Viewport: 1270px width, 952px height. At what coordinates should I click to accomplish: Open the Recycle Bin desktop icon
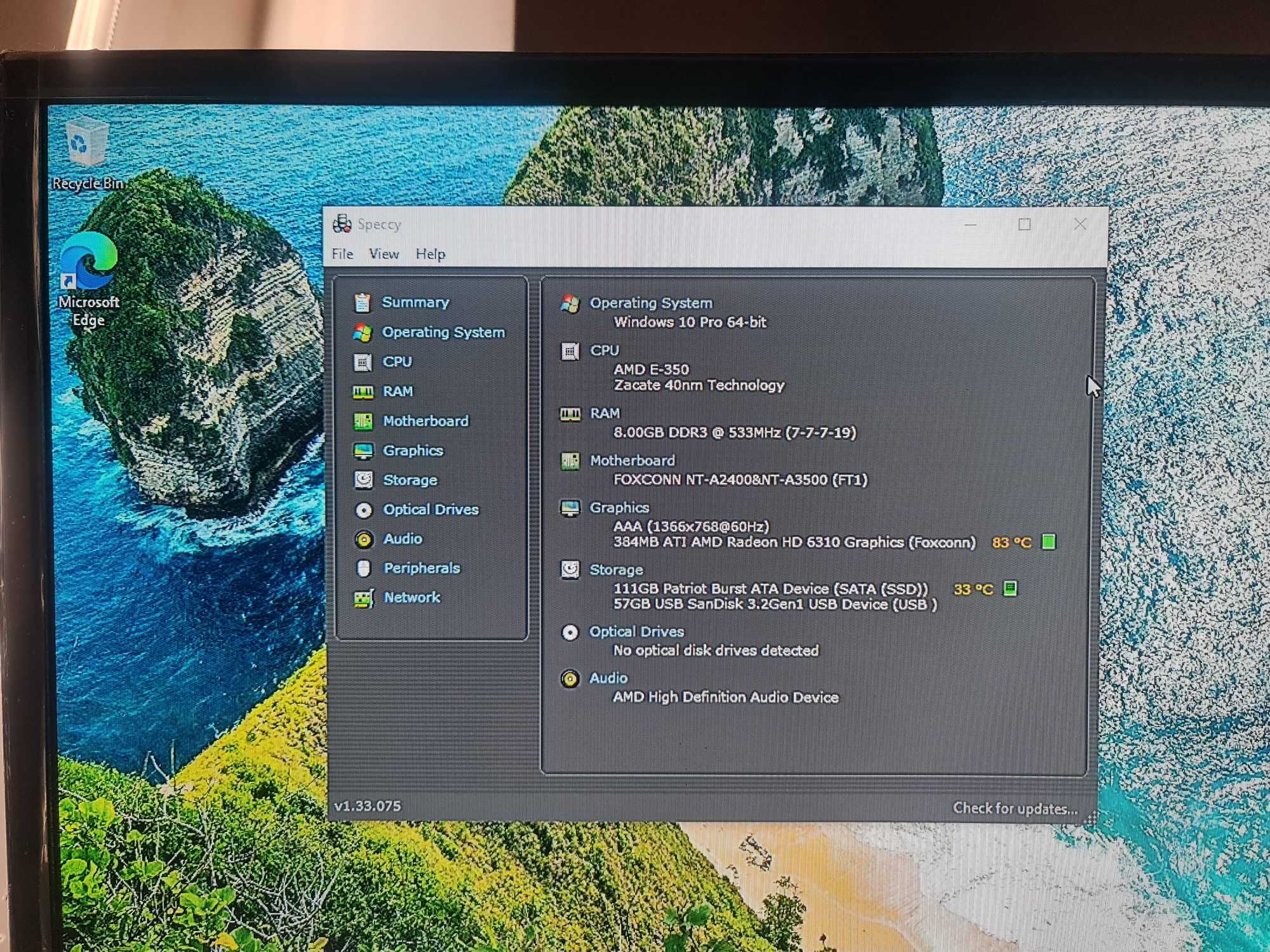88,154
